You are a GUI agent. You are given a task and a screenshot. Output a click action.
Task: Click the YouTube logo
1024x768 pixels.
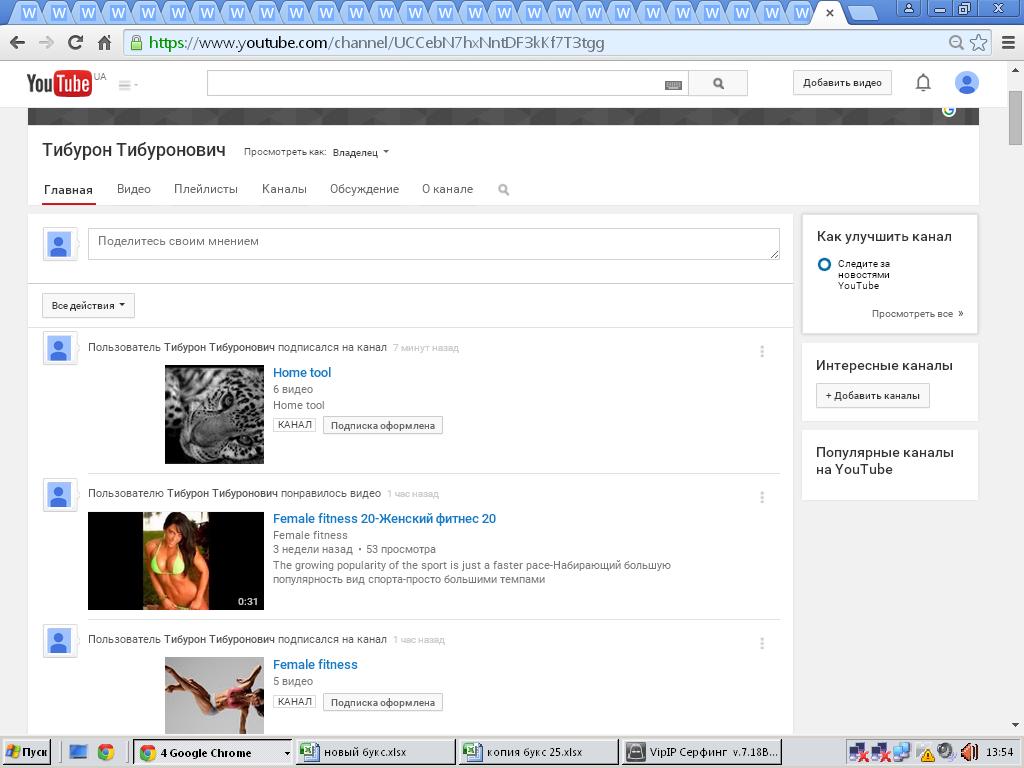click(59, 84)
